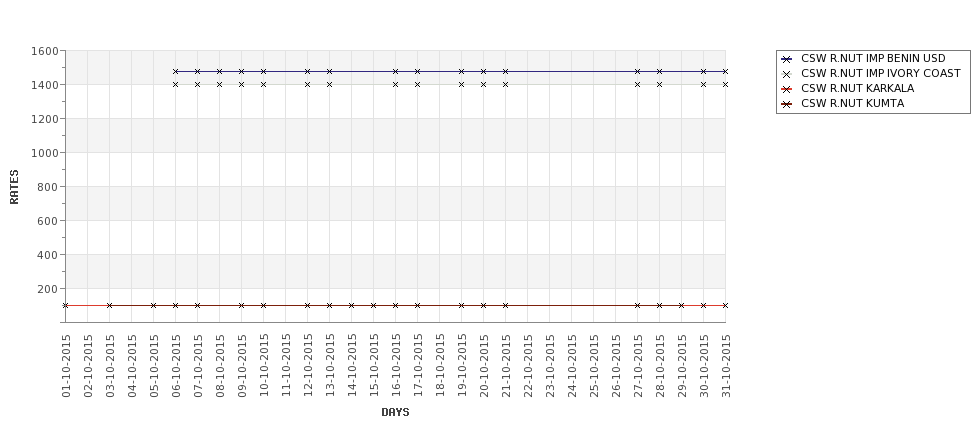975x429 pixels.
Task: Click the 03-10-2015 date label
Action: 110,366
